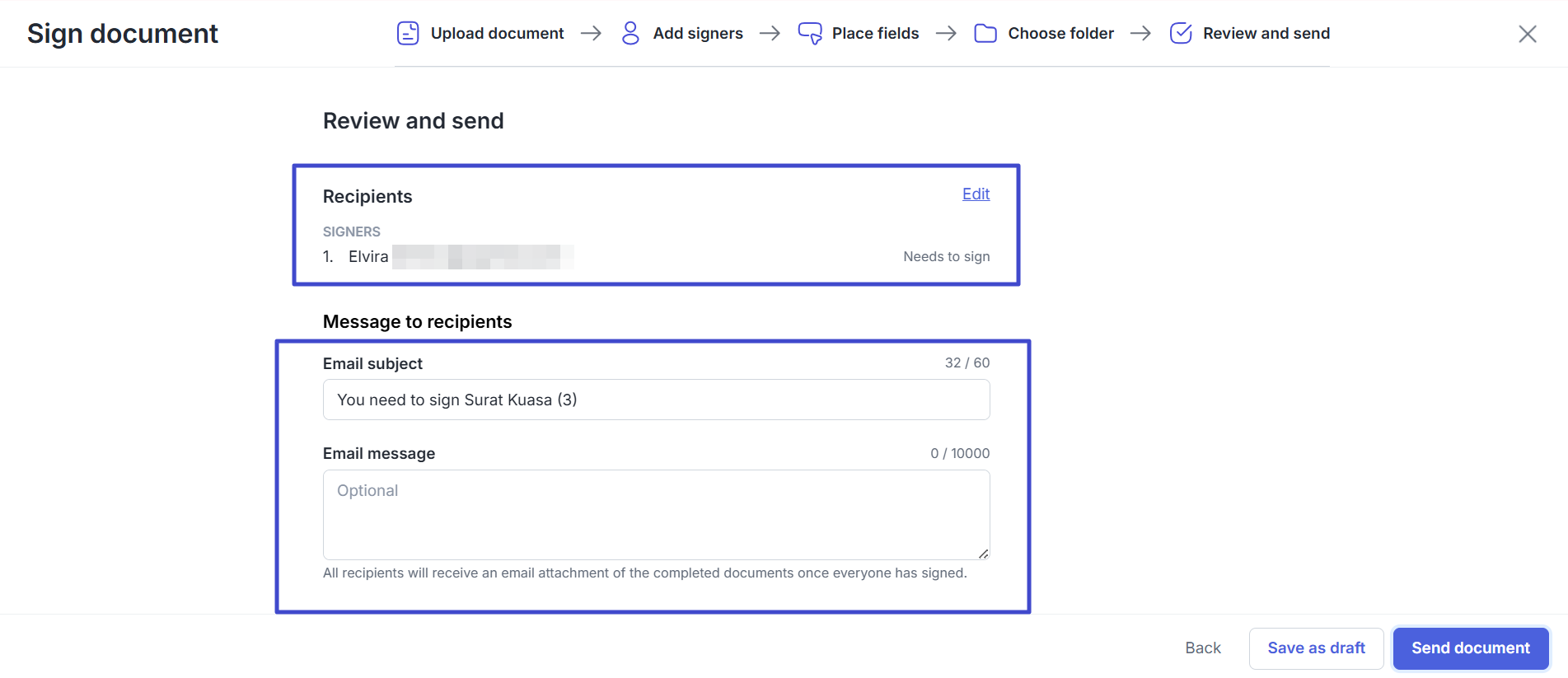Go to Upload document step

tap(497, 34)
